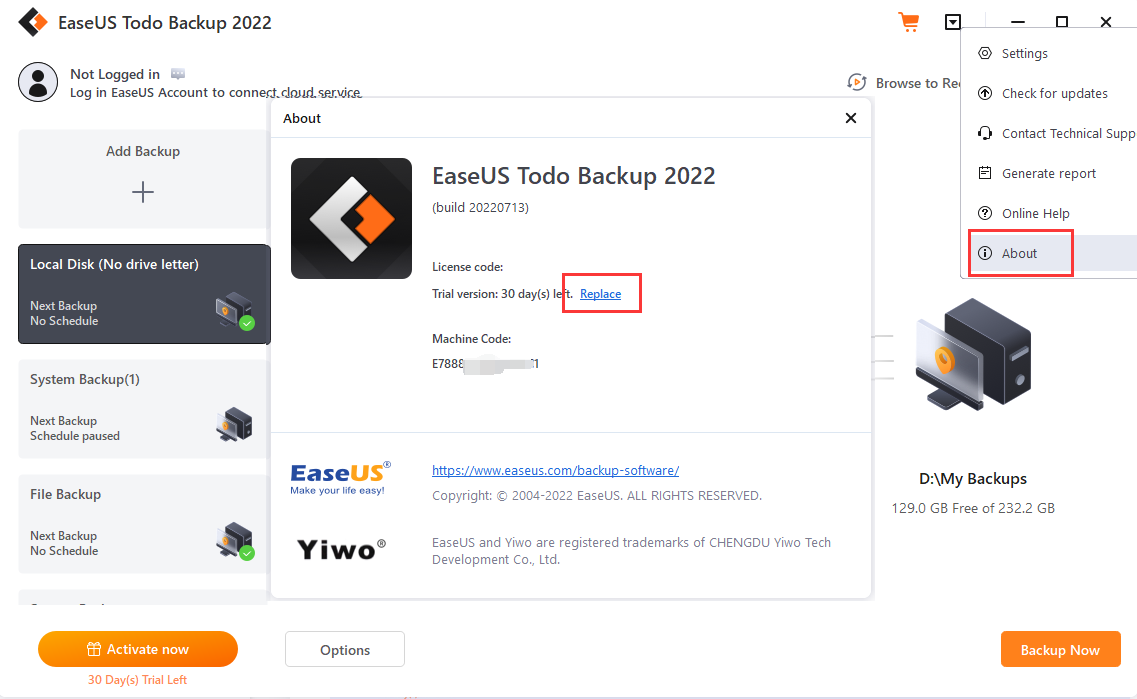Select the Local Disk backup task
Viewport: 1137px width, 699px height.
click(x=144, y=294)
